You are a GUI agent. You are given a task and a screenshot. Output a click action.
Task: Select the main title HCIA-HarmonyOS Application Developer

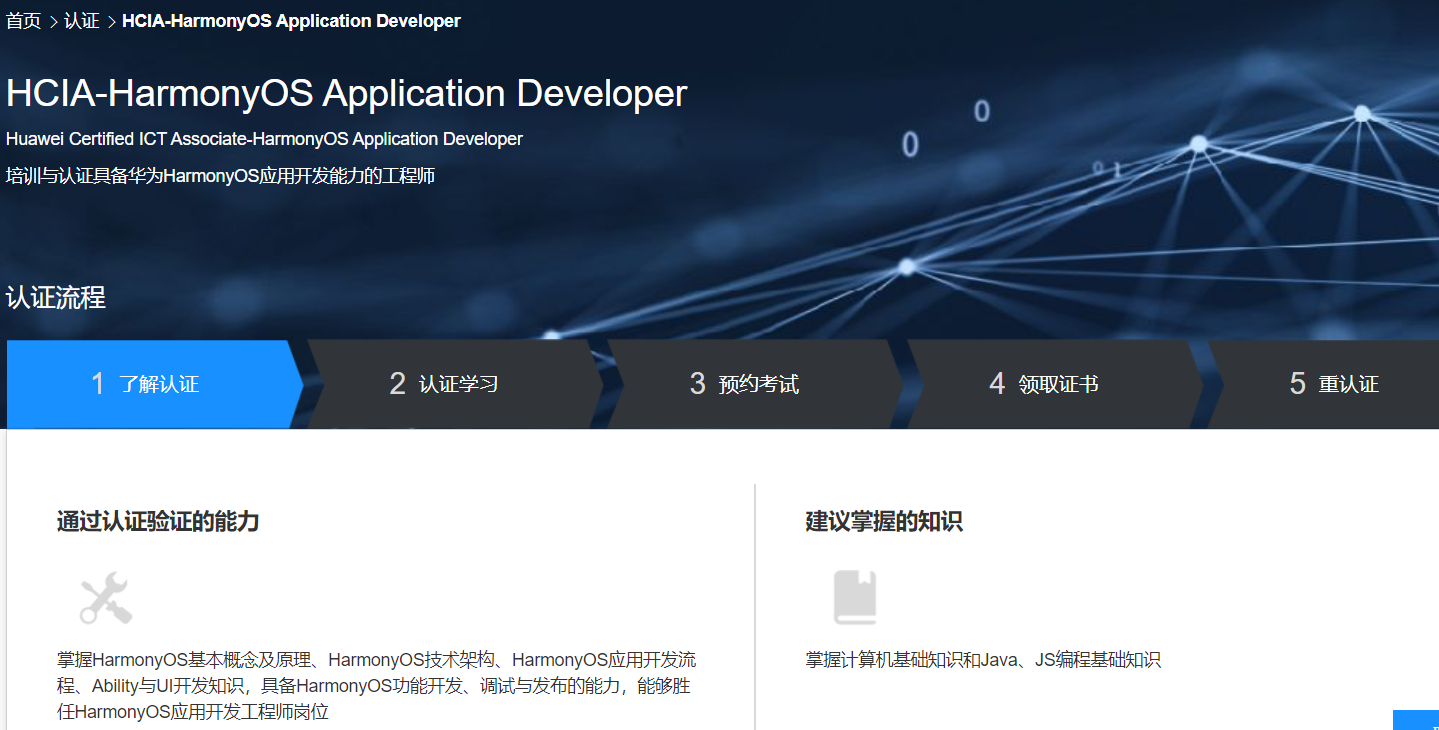point(347,93)
